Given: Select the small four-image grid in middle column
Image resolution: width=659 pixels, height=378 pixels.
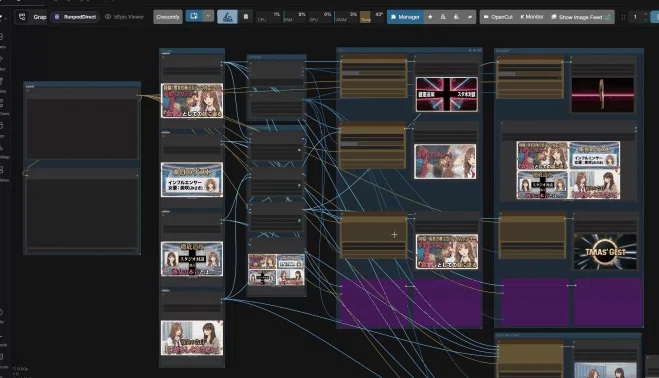Looking at the screenshot, I should tap(276, 270).
